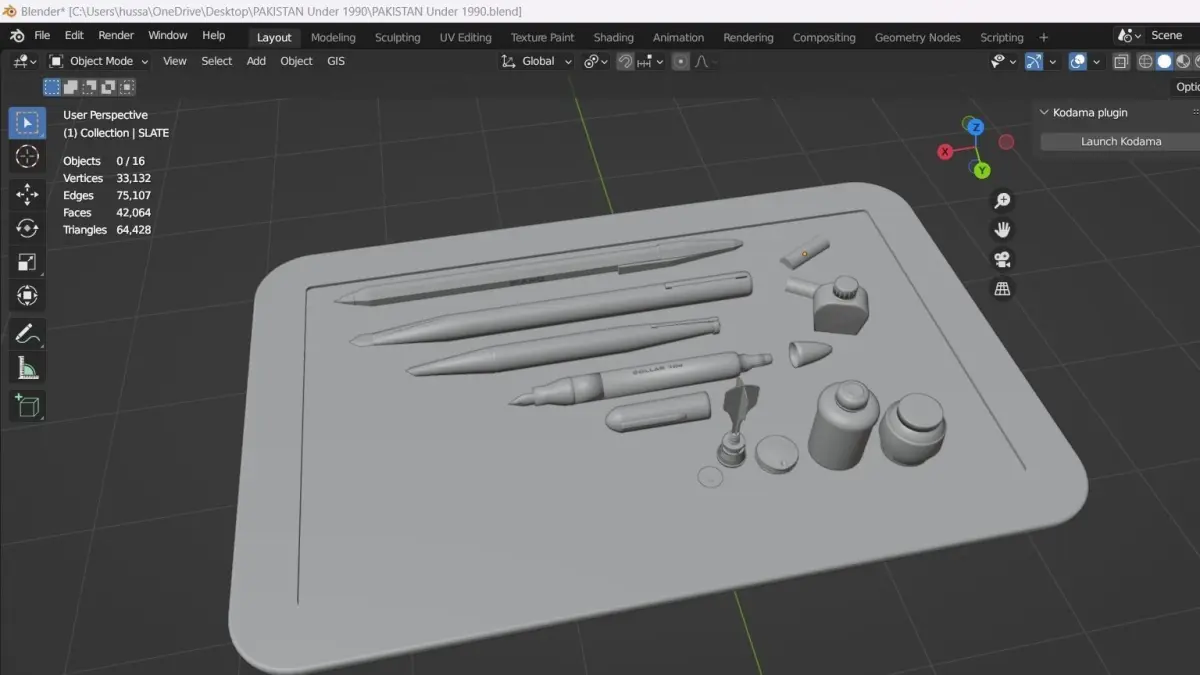Collapse the Kodama plugin panel

coord(1044,113)
